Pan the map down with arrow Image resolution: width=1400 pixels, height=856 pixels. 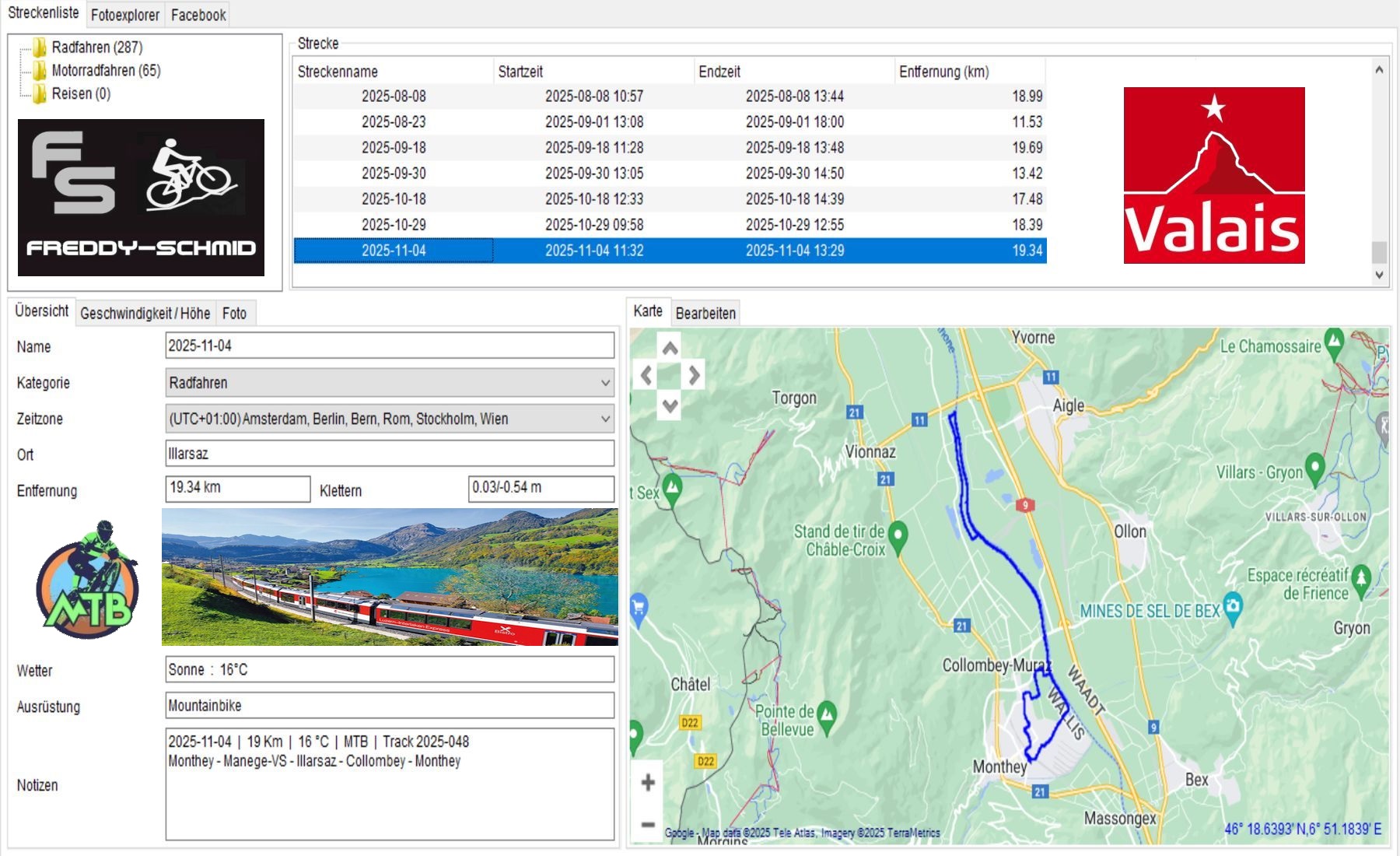click(670, 405)
